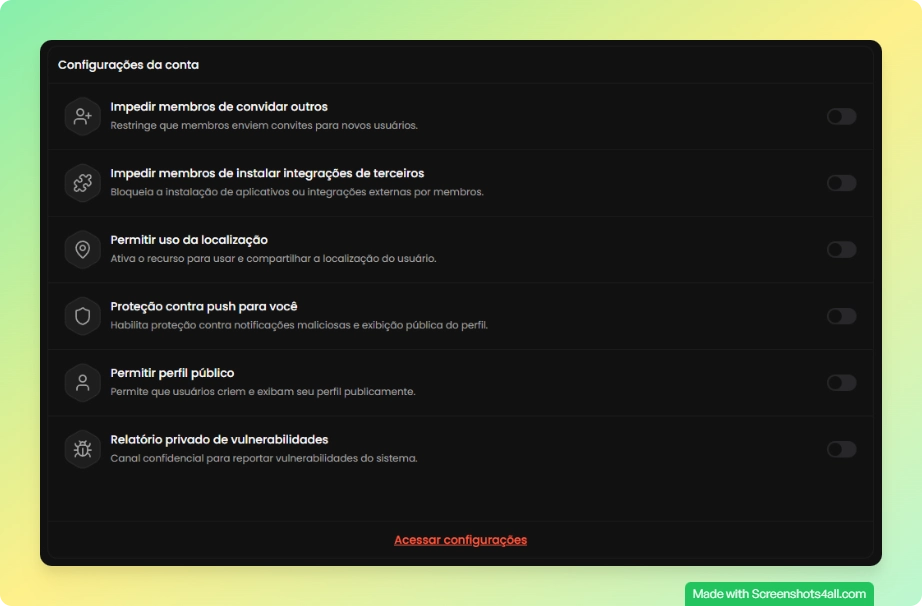Enable 'Permitir perfil público'
Screen dimensions: 922x606
coord(841,382)
